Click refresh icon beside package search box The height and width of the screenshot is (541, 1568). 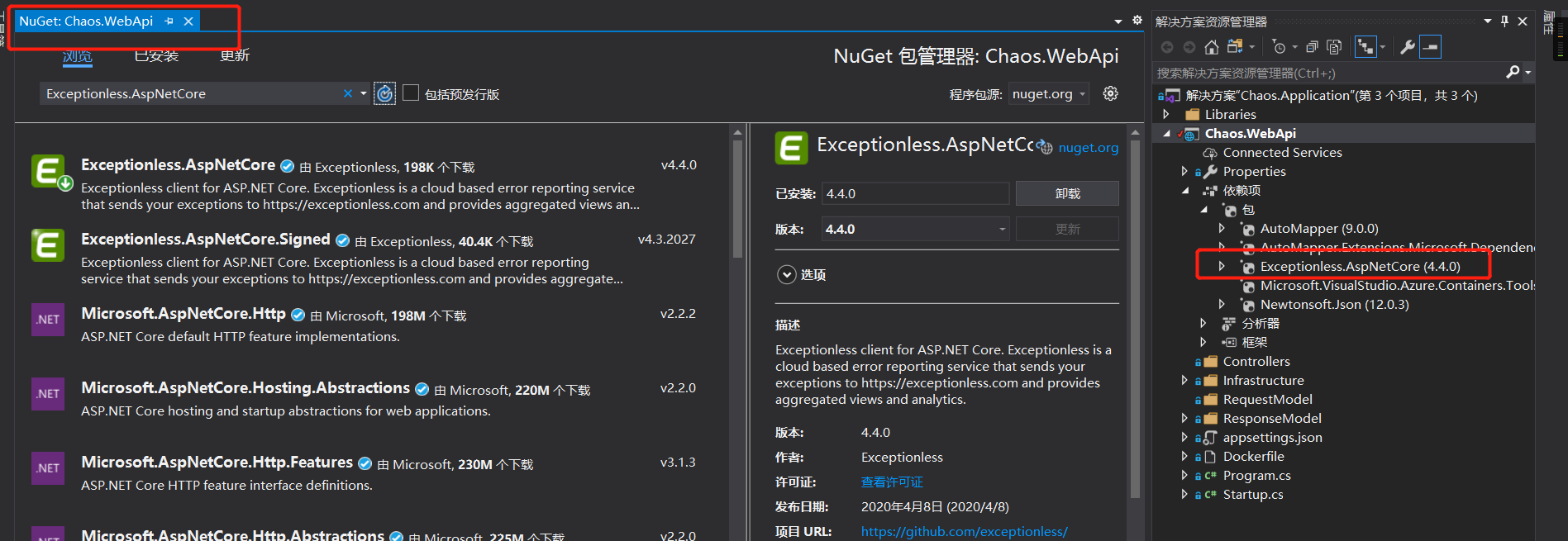tap(385, 93)
